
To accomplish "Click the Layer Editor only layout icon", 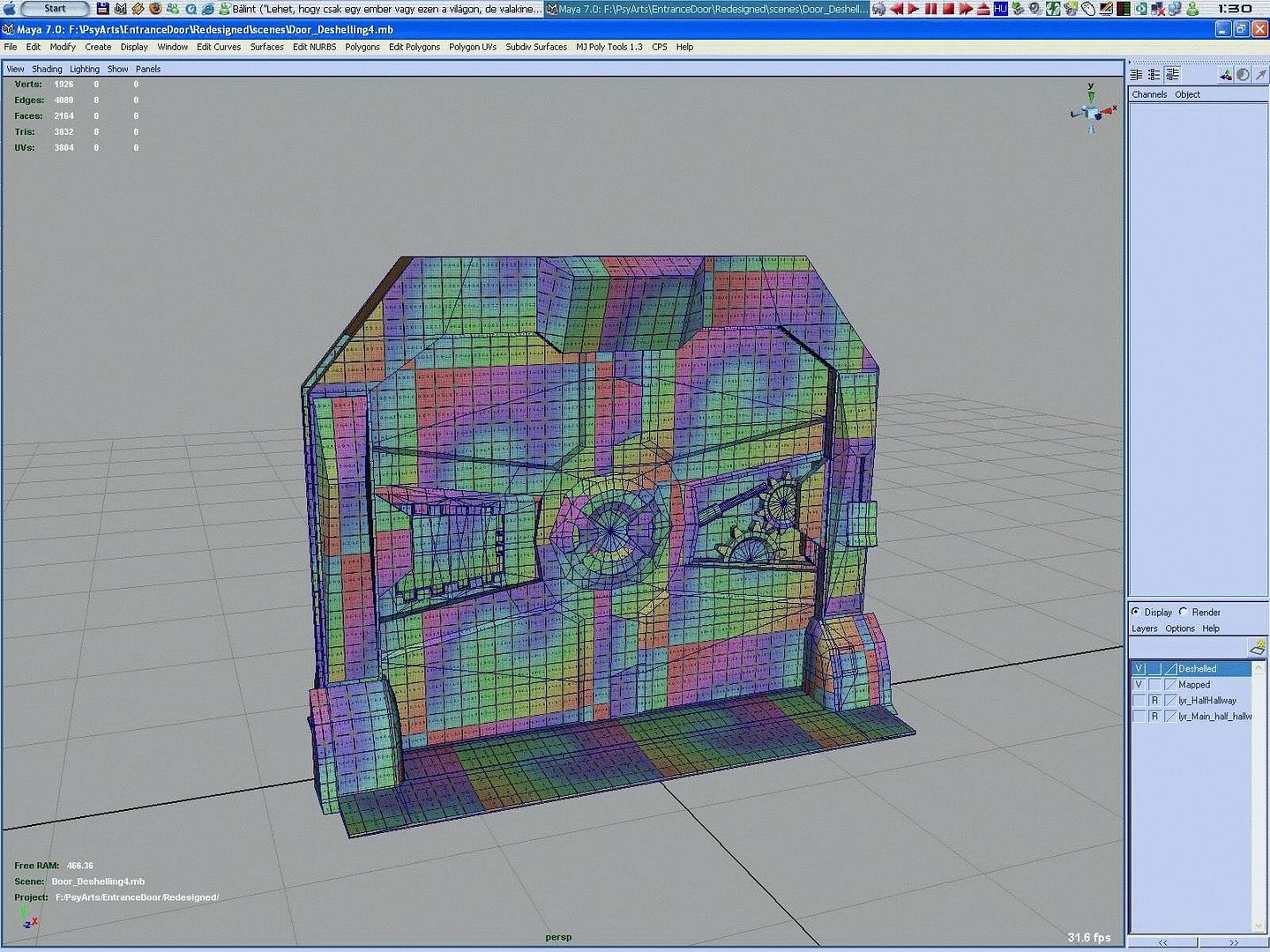I will click(x=1154, y=75).
